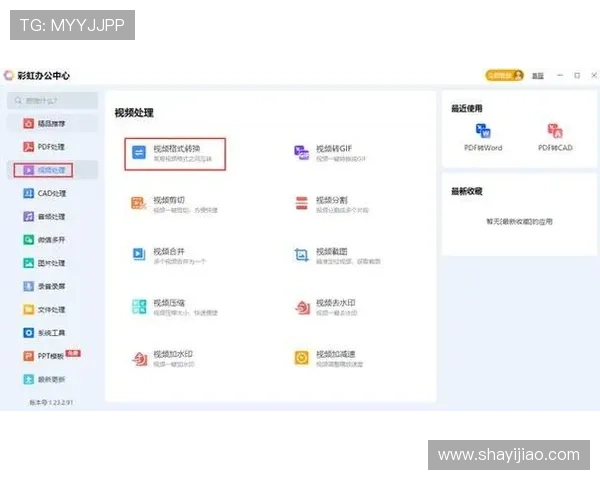This screenshot has height=480, width=600.
Task: Focus the sidebar search box
Action: (52, 101)
